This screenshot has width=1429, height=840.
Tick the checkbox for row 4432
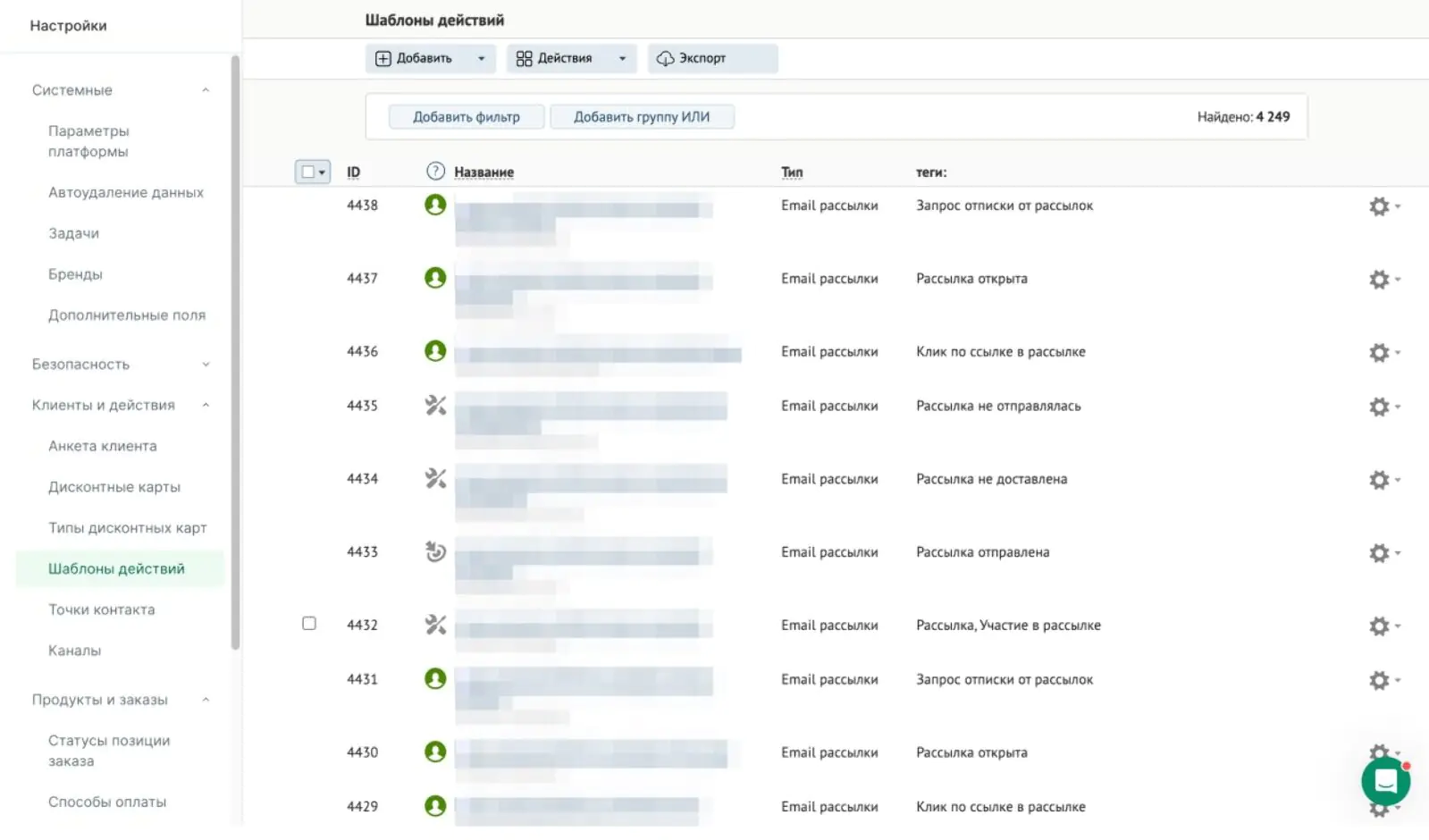point(309,623)
